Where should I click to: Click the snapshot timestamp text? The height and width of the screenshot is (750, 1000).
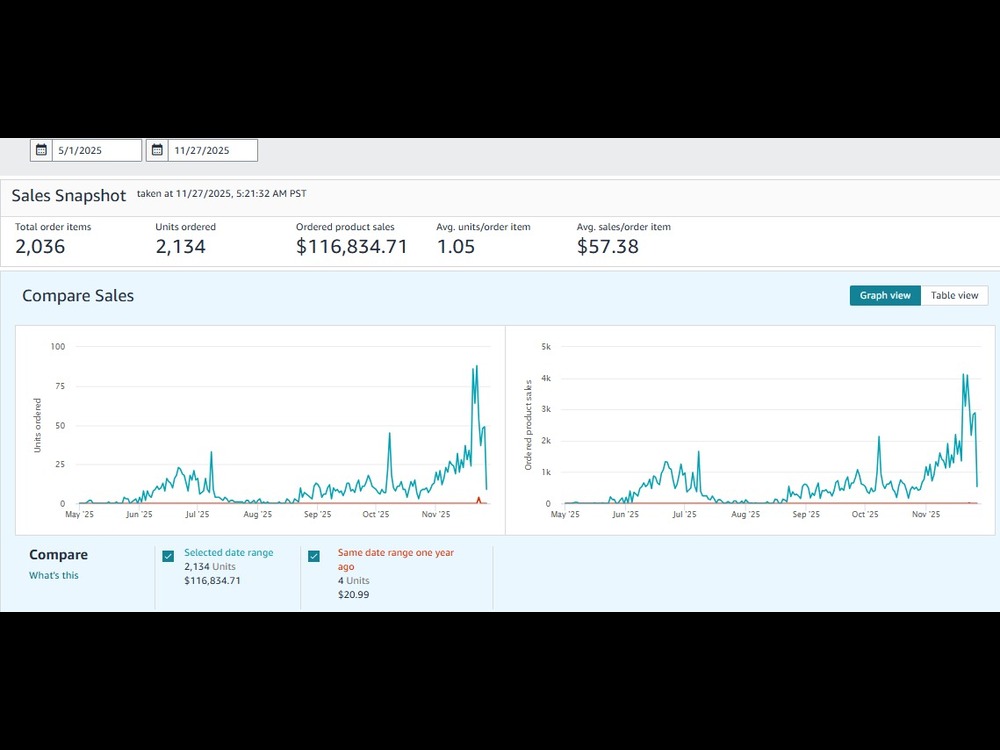(x=221, y=193)
